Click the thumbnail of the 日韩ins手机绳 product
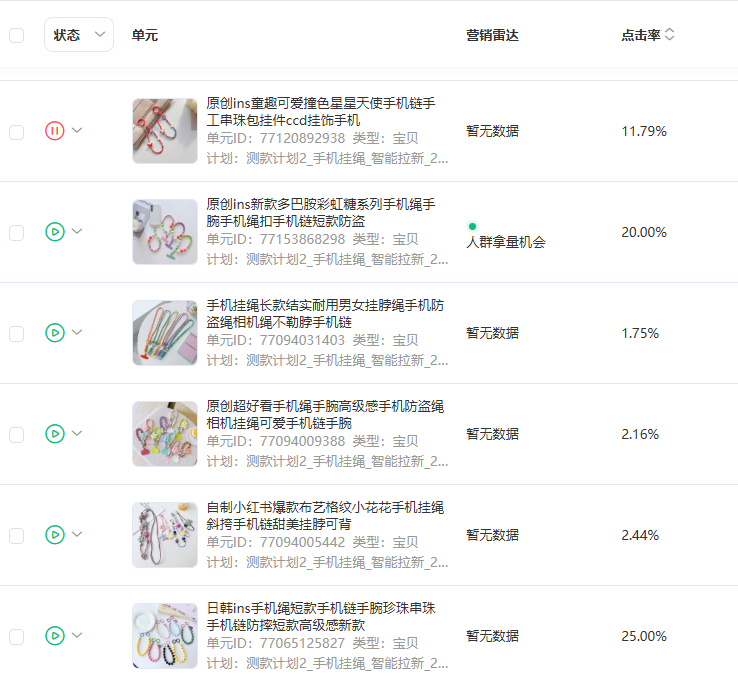Screen dimensions: 738x683 (165, 636)
